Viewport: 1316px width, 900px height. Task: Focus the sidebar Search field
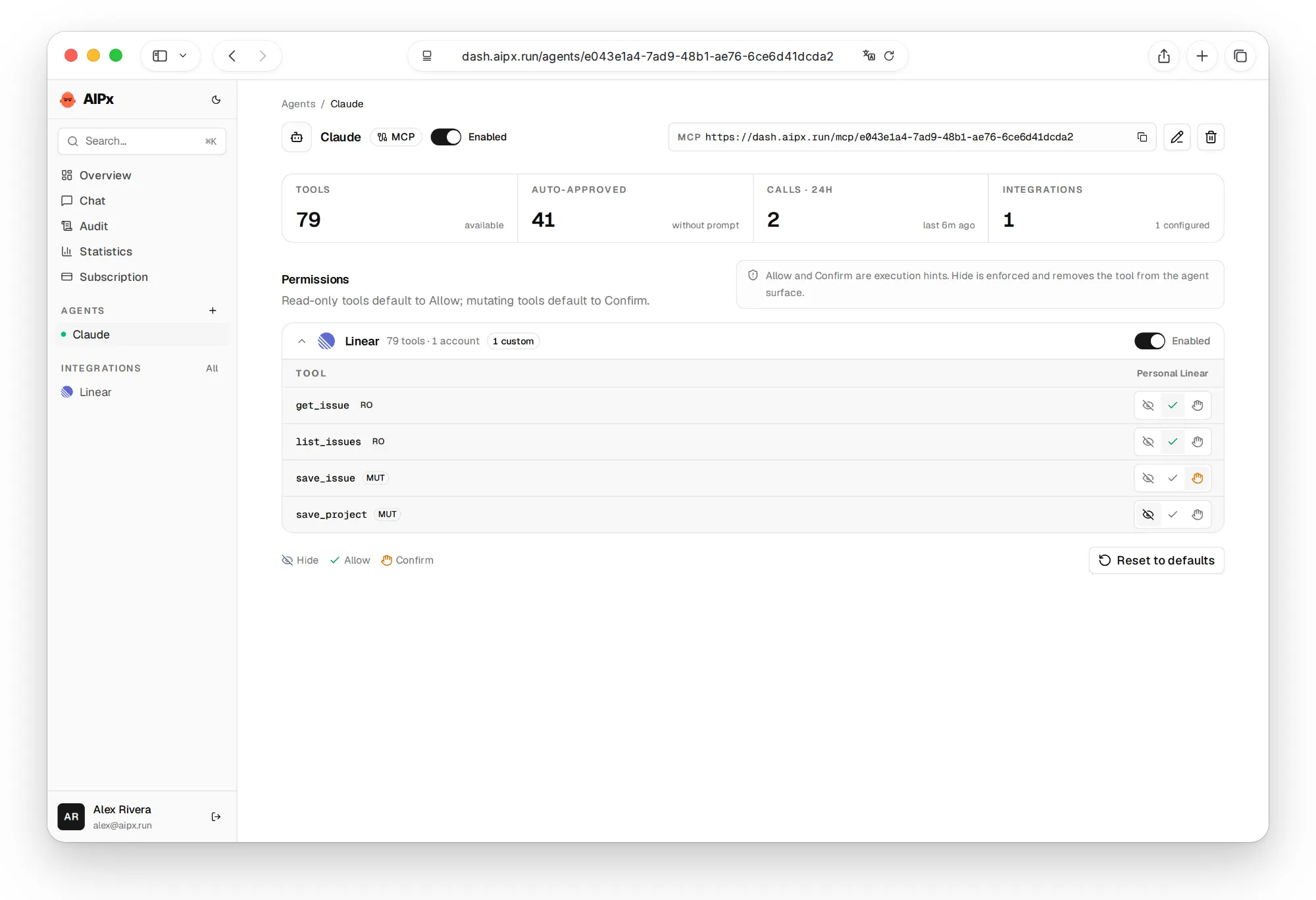coord(142,141)
